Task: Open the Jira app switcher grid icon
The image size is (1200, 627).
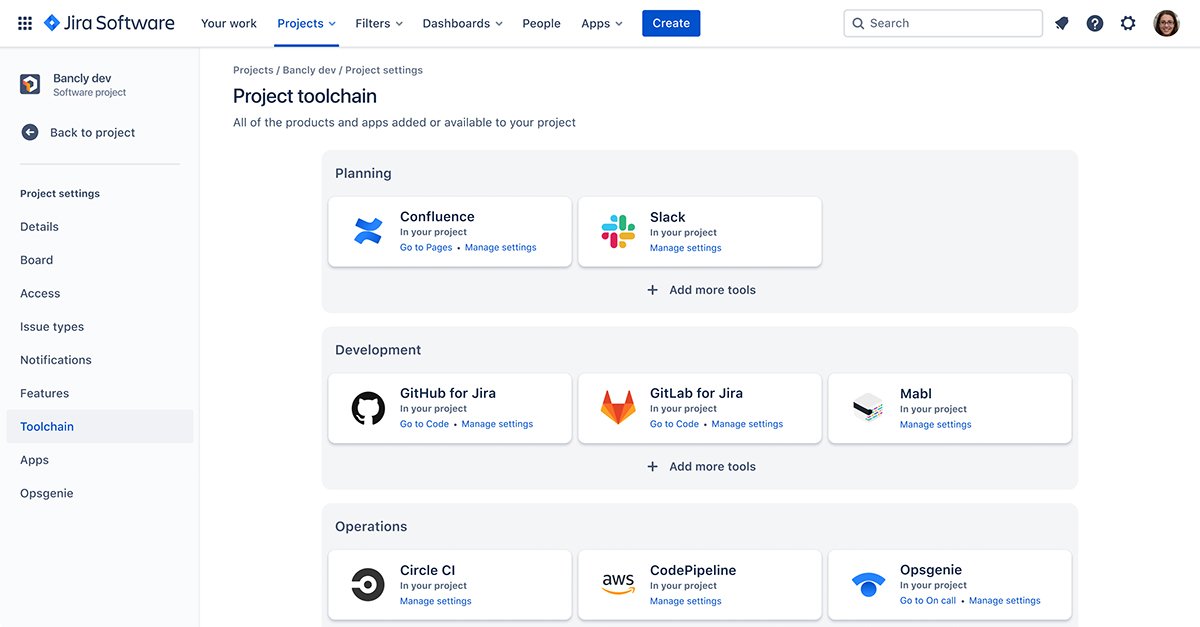Action: click(x=24, y=22)
